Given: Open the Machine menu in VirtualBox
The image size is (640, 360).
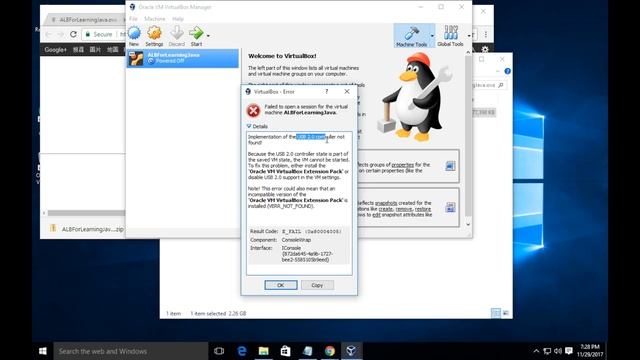Looking at the screenshot, I should (155, 19).
